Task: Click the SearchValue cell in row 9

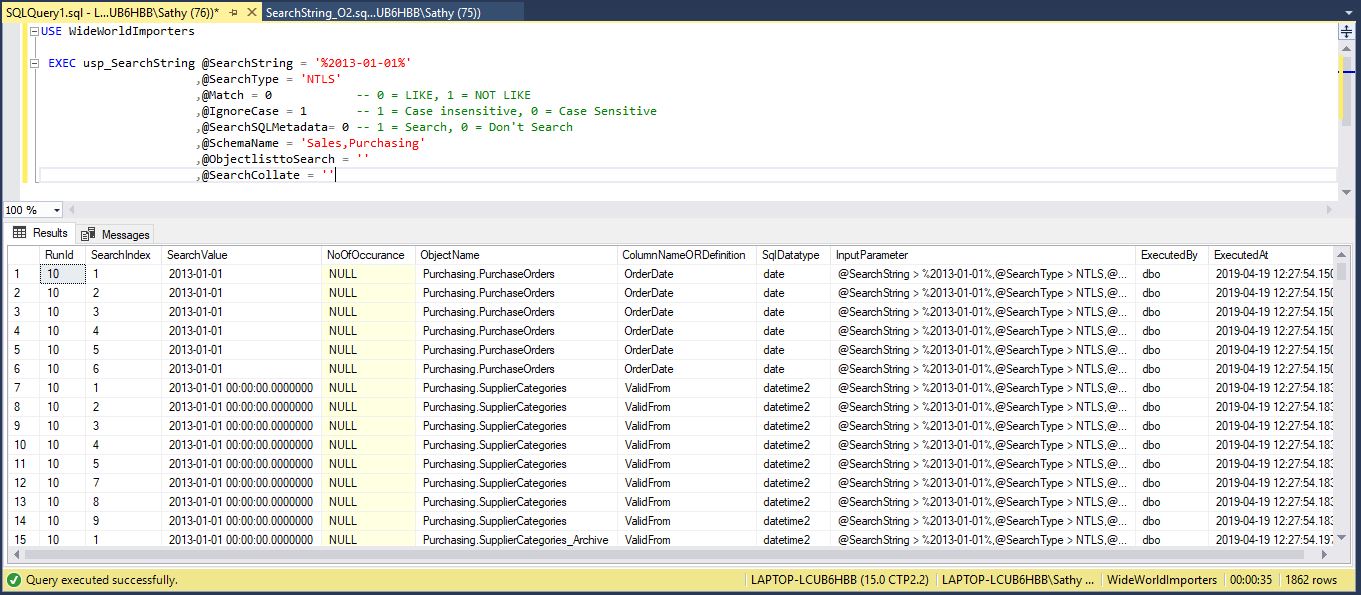Action: (x=242, y=426)
